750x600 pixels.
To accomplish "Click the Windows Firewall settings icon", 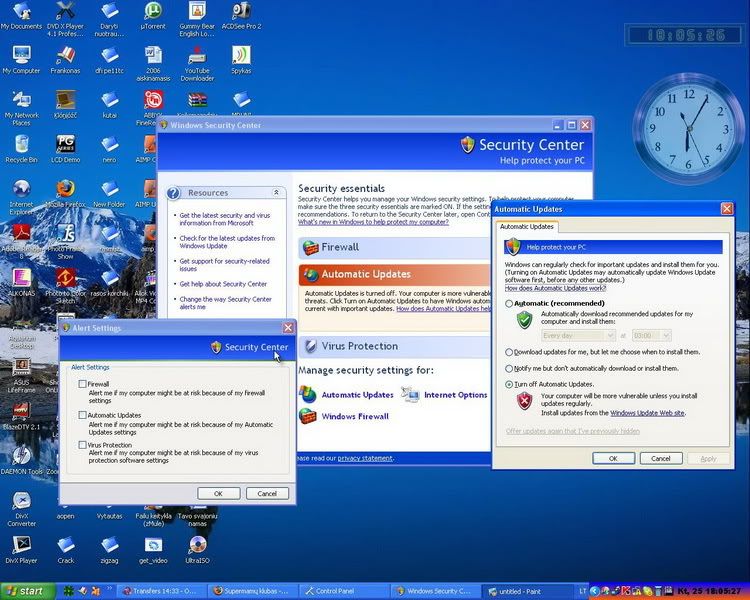I will [x=308, y=416].
